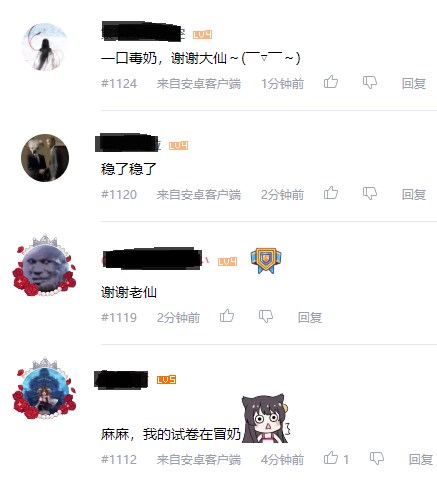The width and height of the screenshot is (437, 486).
Task: Like the 谢谢老仙 comment #1119
Action: pyautogui.click(x=227, y=315)
